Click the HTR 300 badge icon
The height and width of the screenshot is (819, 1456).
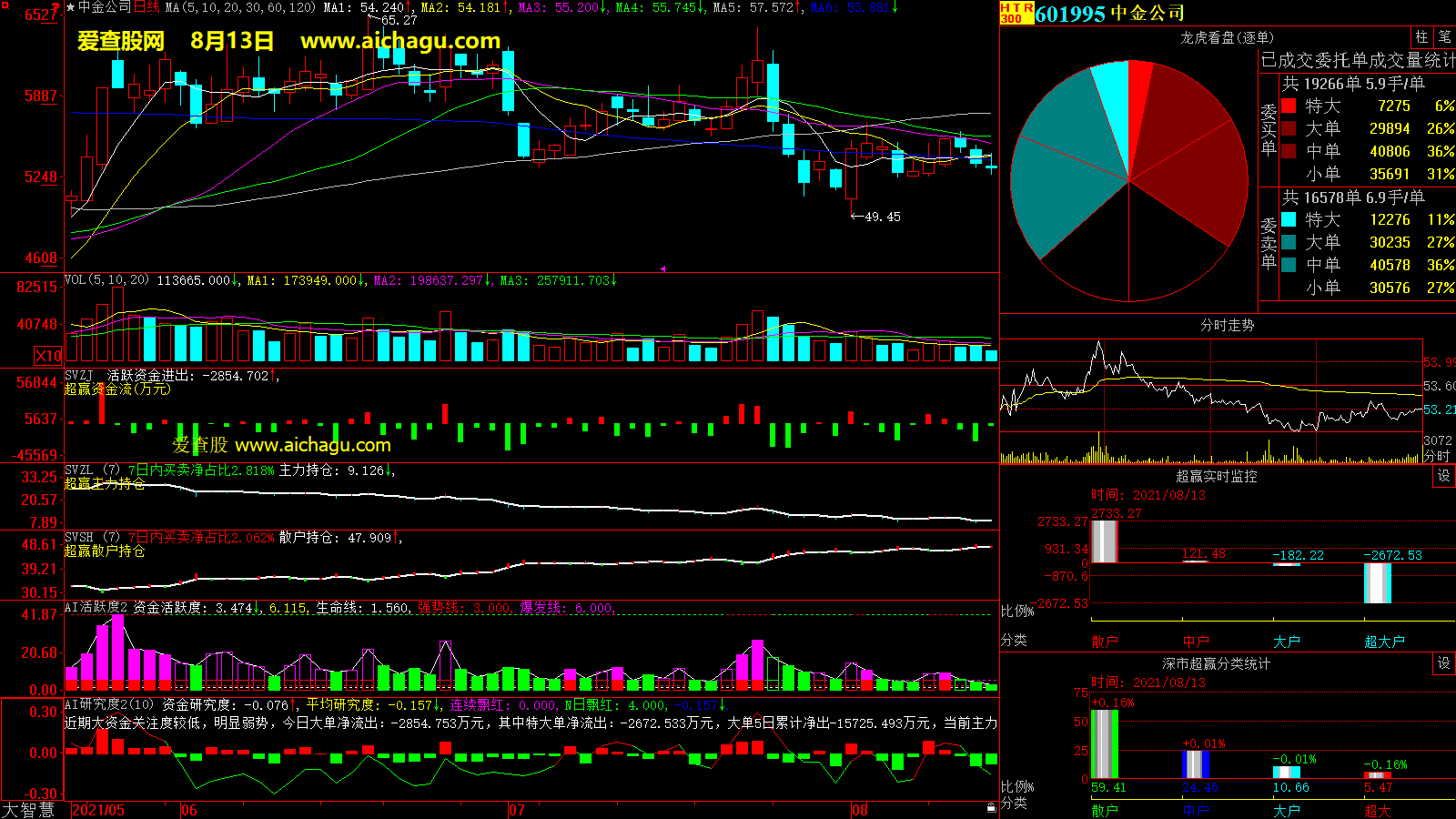(x=1016, y=13)
